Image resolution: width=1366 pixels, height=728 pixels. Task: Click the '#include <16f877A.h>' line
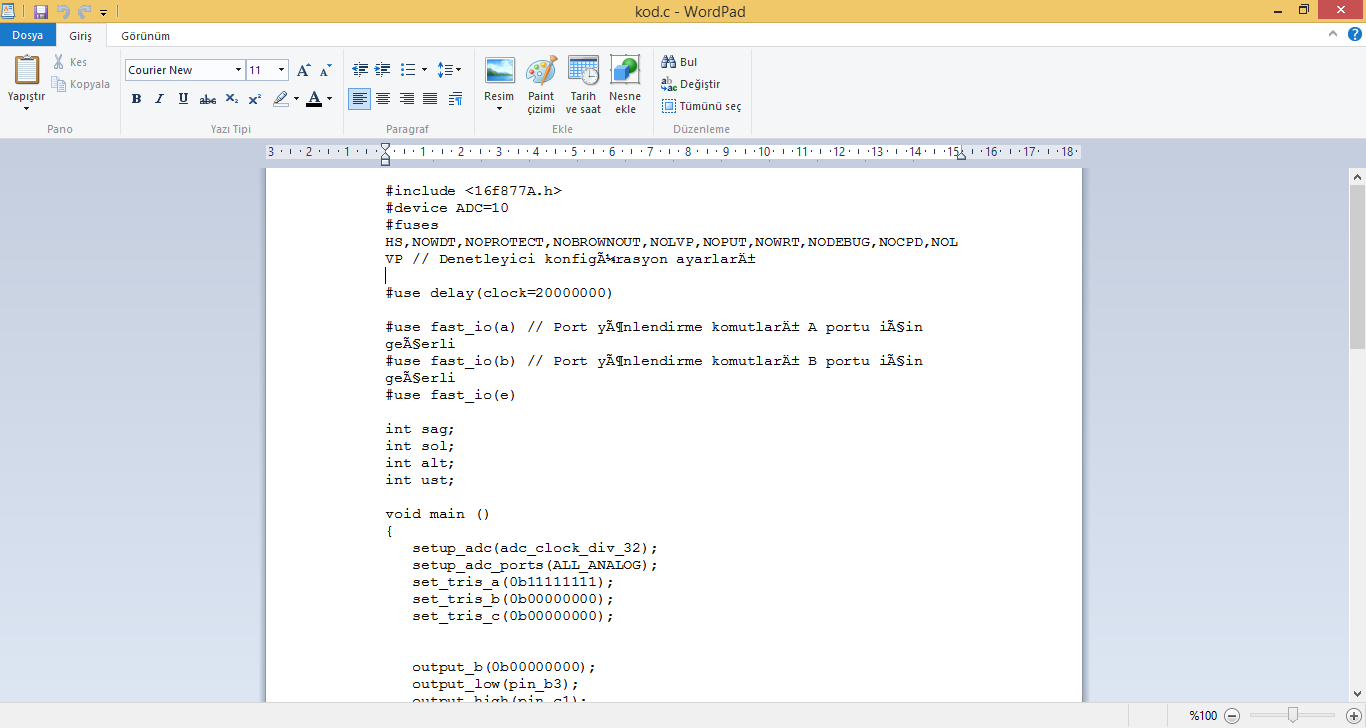[474, 191]
